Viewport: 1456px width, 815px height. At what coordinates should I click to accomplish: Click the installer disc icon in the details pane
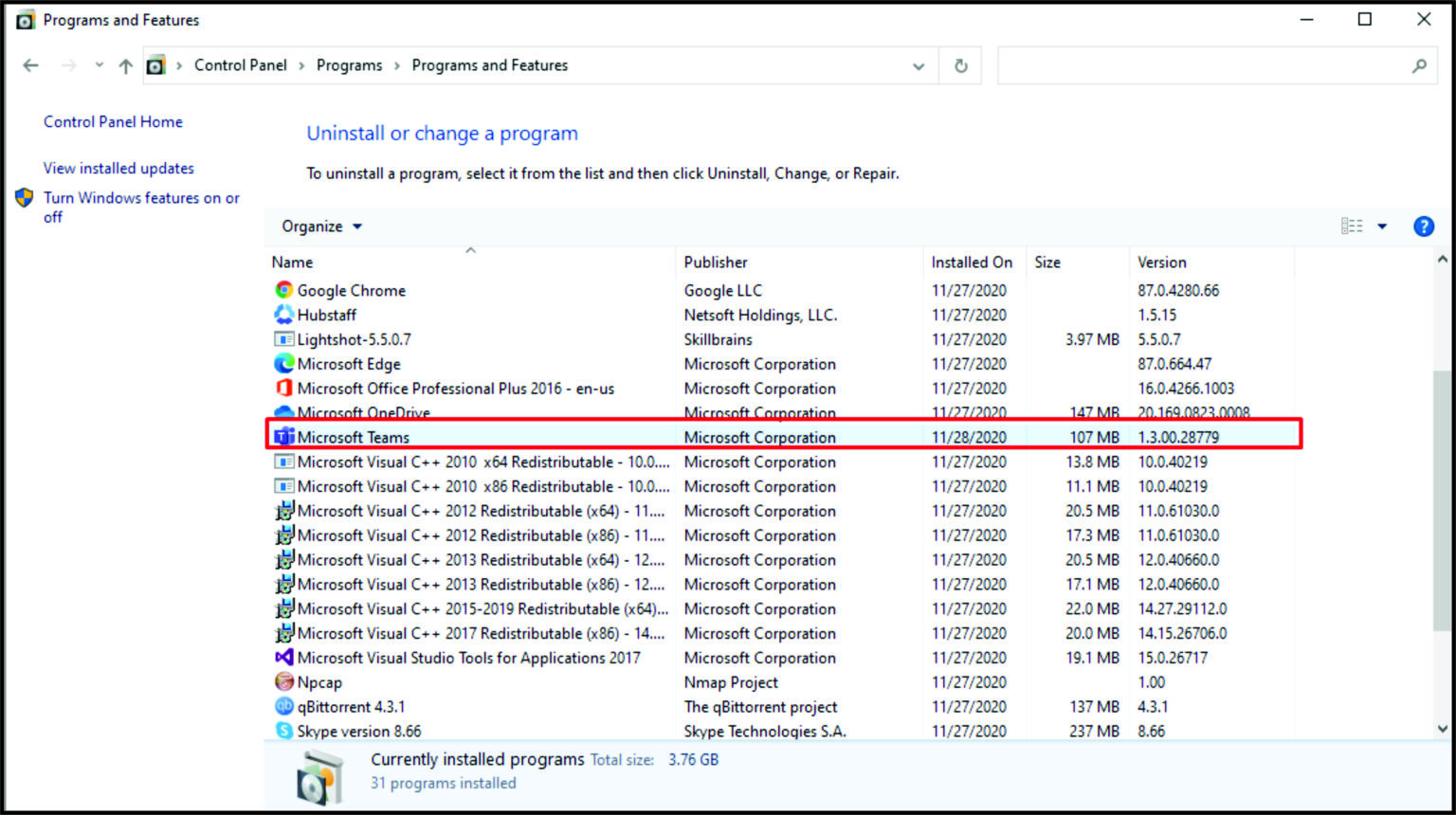pyautogui.click(x=319, y=773)
